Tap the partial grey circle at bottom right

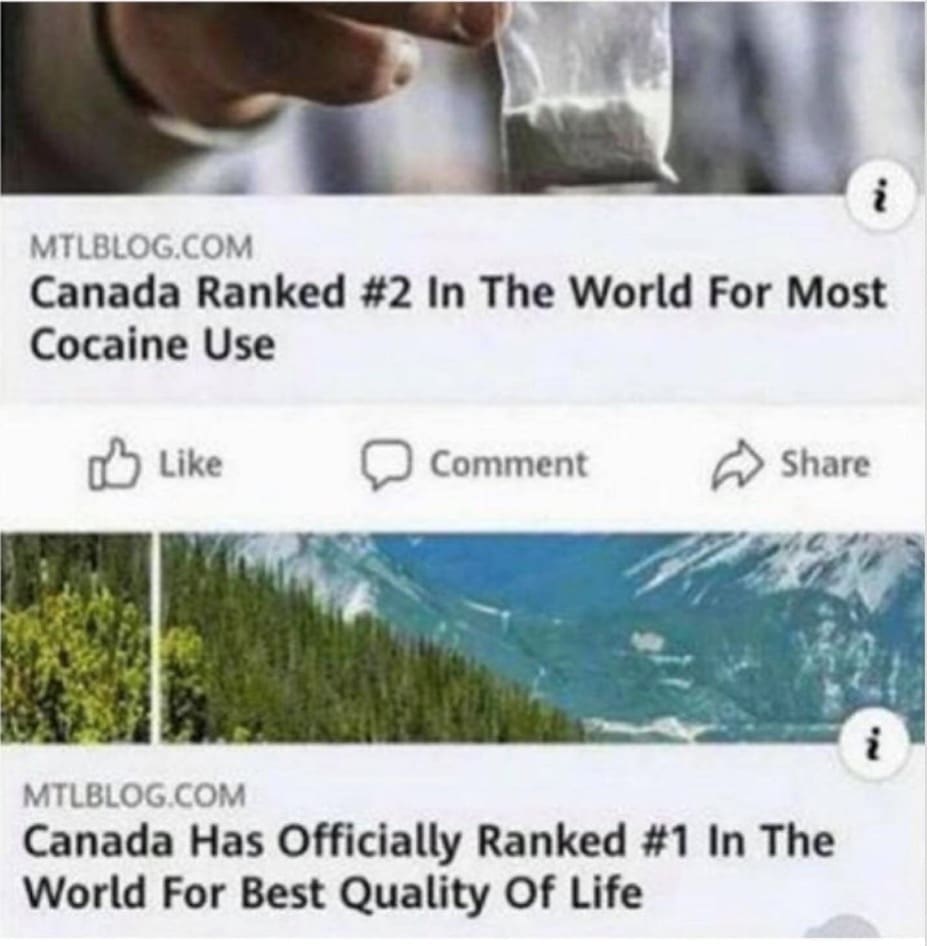click(x=844, y=930)
